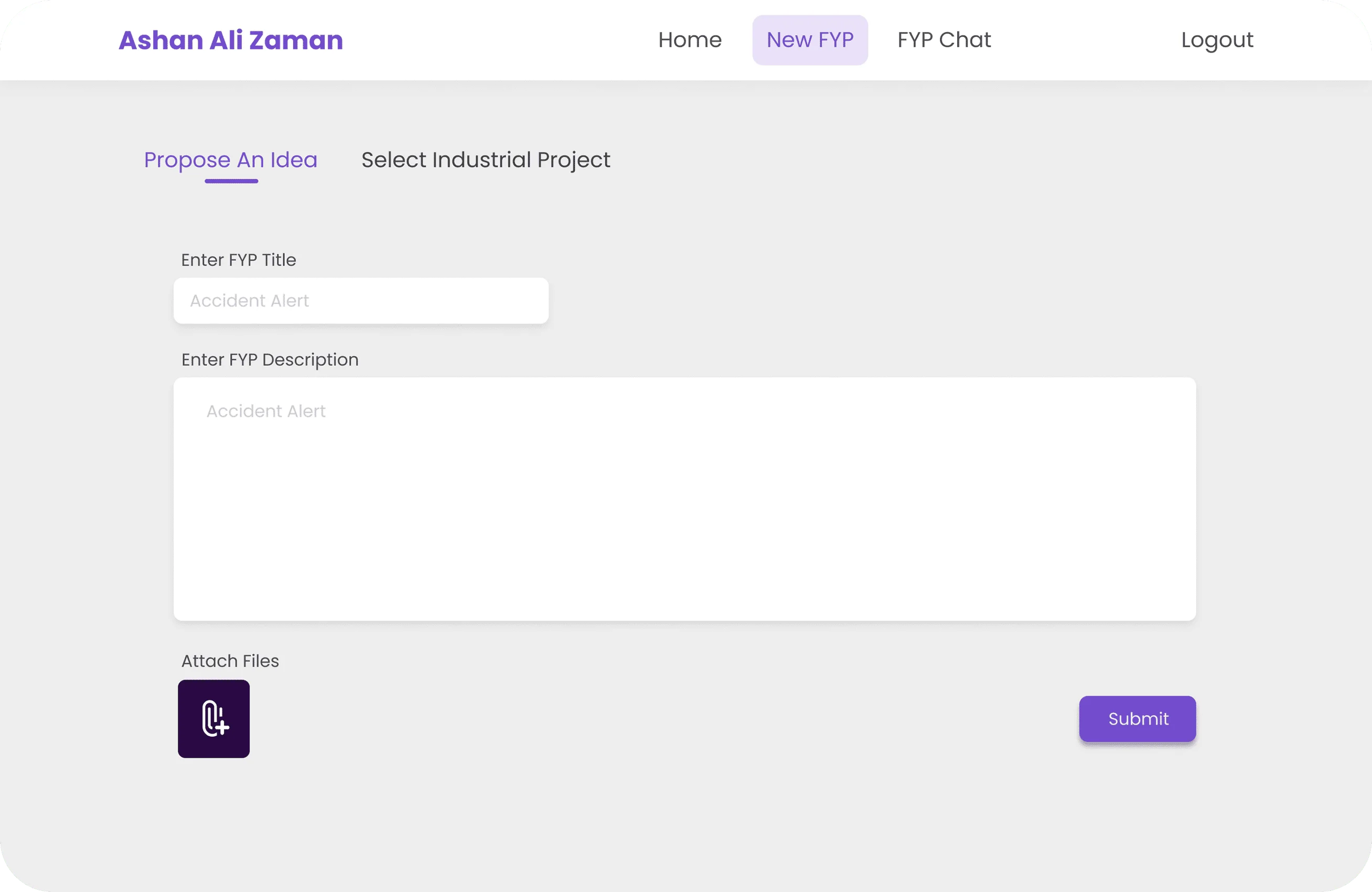Viewport: 1372px width, 892px height.
Task: Select the highlighted New FYP nav item
Action: click(809, 39)
